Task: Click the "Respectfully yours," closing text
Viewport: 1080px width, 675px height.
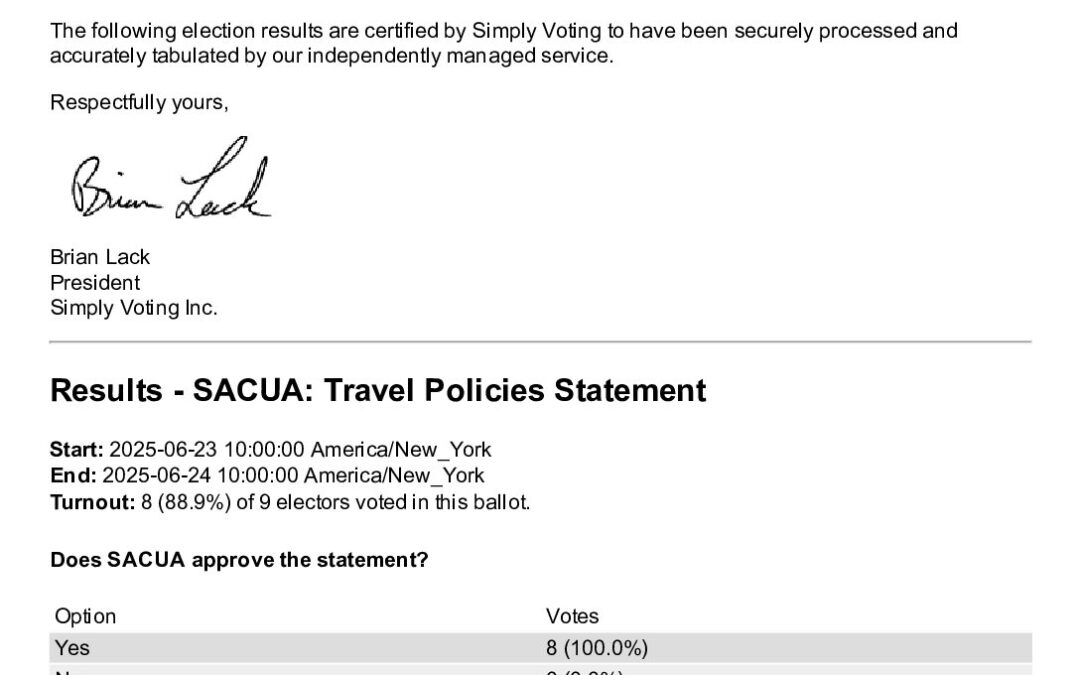Action: [x=139, y=103]
